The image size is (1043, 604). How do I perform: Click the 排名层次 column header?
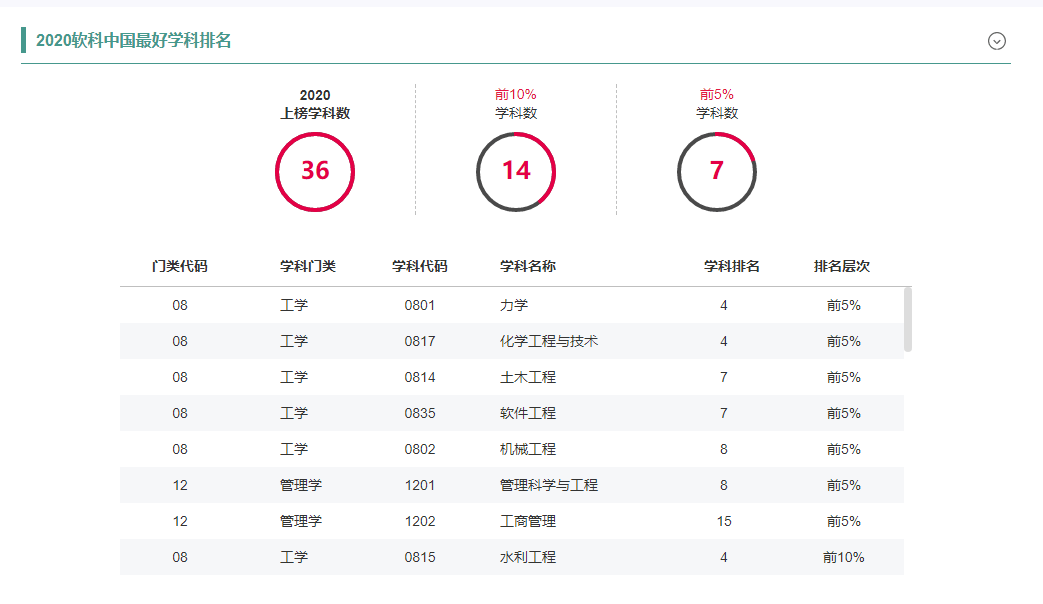tap(842, 267)
